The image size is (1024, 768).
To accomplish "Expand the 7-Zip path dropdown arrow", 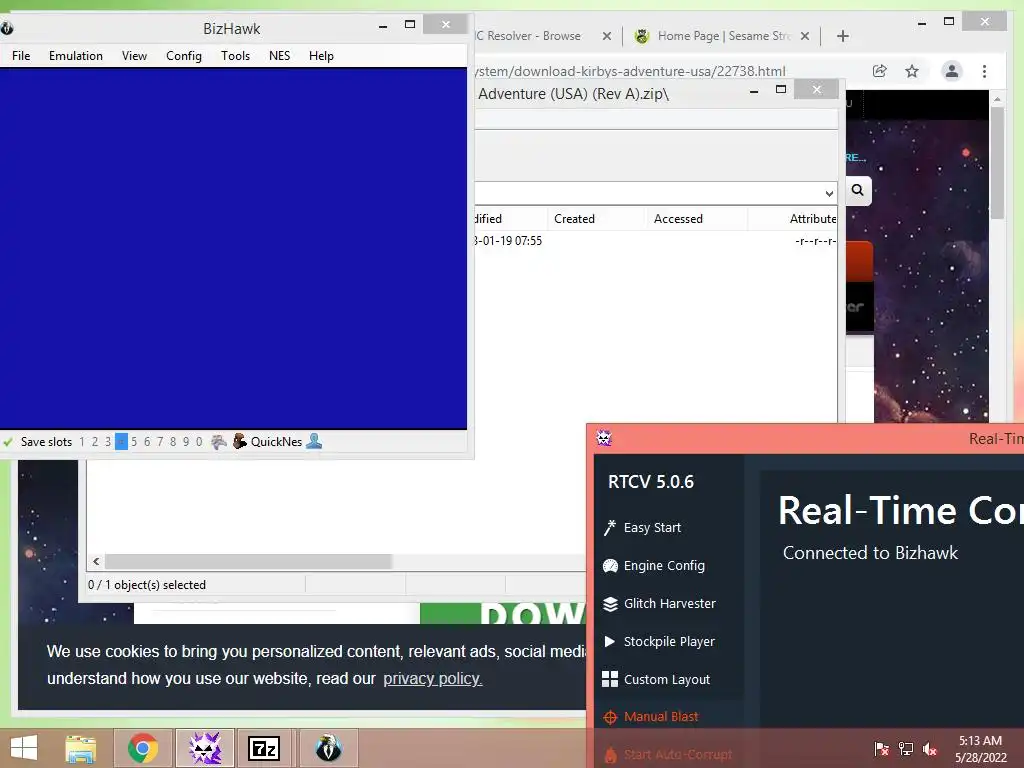I will point(829,193).
